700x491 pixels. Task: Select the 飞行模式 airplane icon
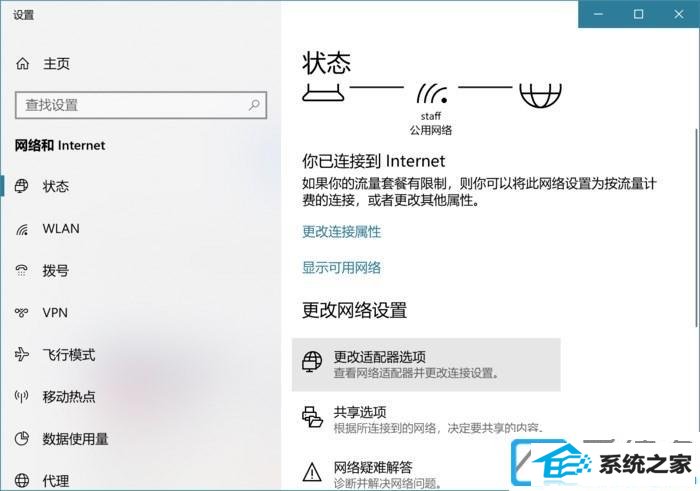[x=21, y=354]
